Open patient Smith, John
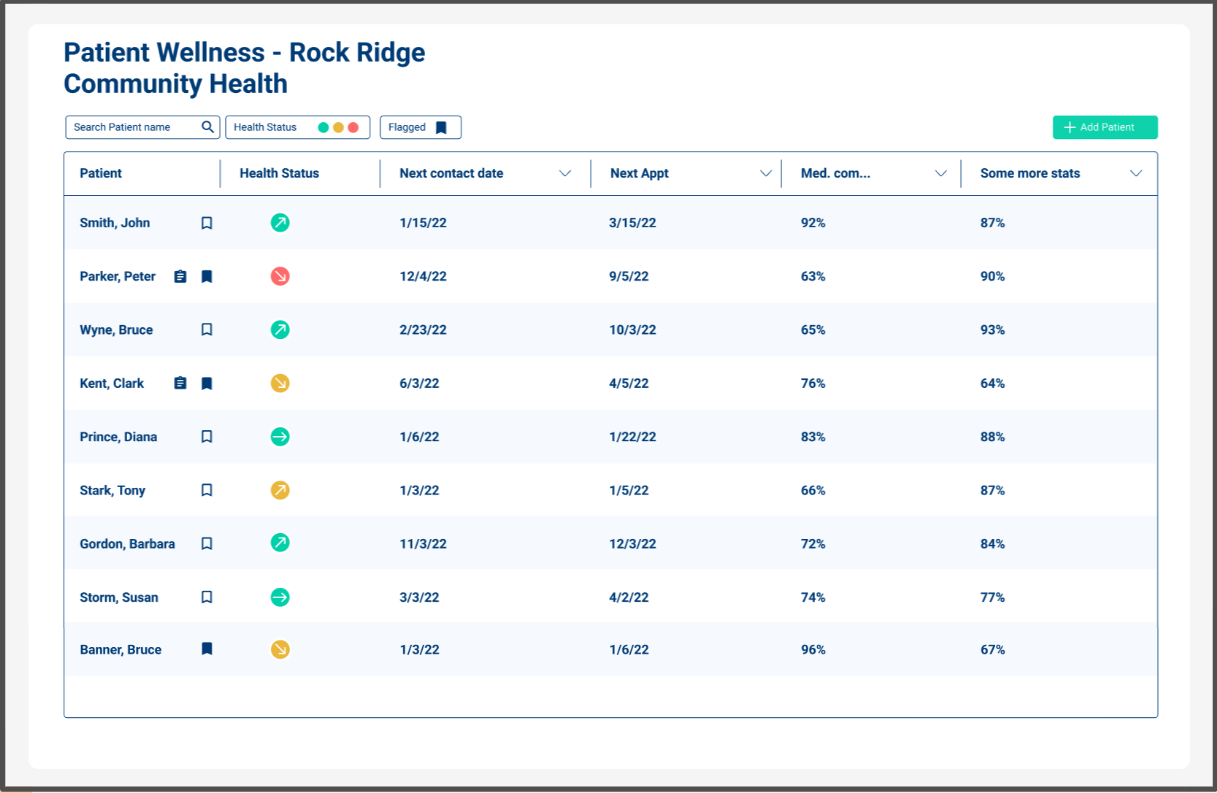The image size is (1217, 793). 115,223
